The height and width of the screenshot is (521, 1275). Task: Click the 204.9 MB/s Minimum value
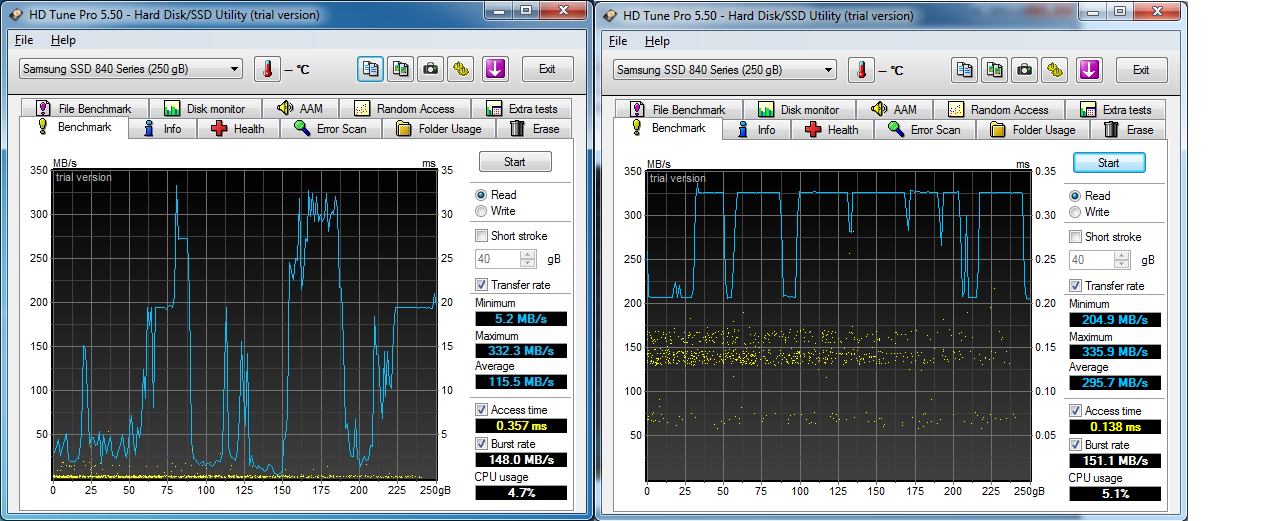pyautogui.click(x=1114, y=320)
